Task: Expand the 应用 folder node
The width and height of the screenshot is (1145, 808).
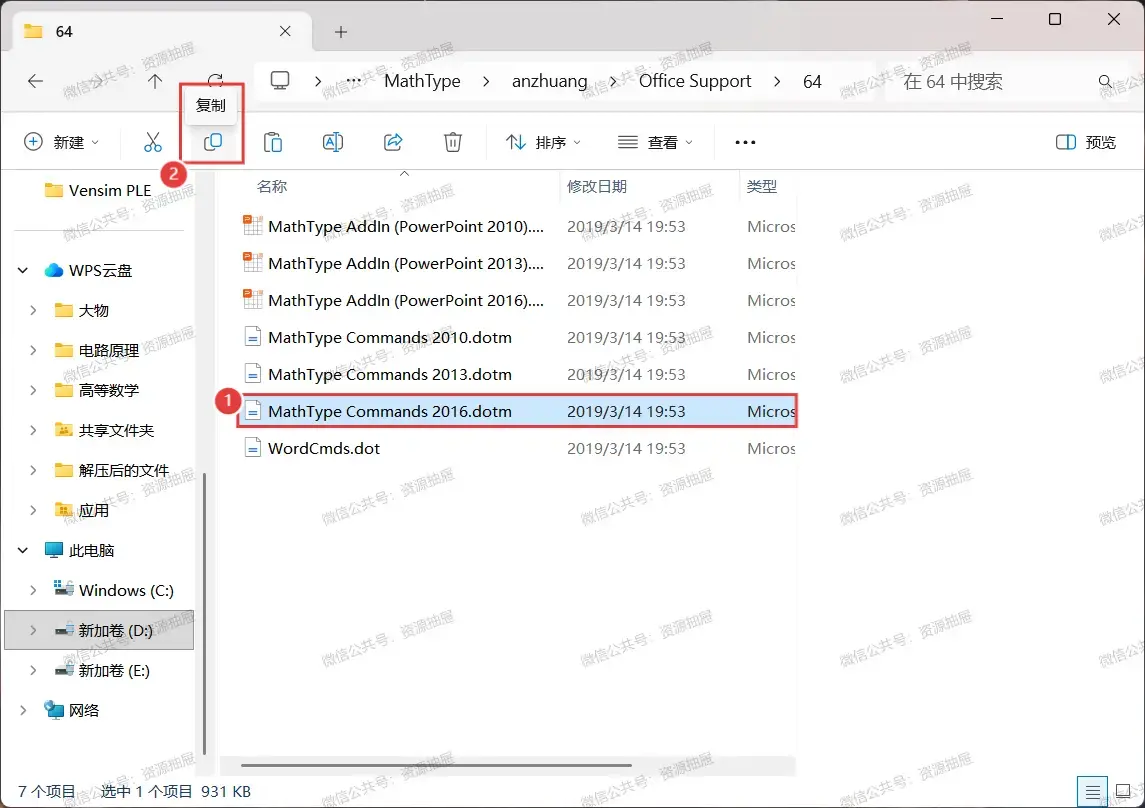Action: pyautogui.click(x=33, y=510)
